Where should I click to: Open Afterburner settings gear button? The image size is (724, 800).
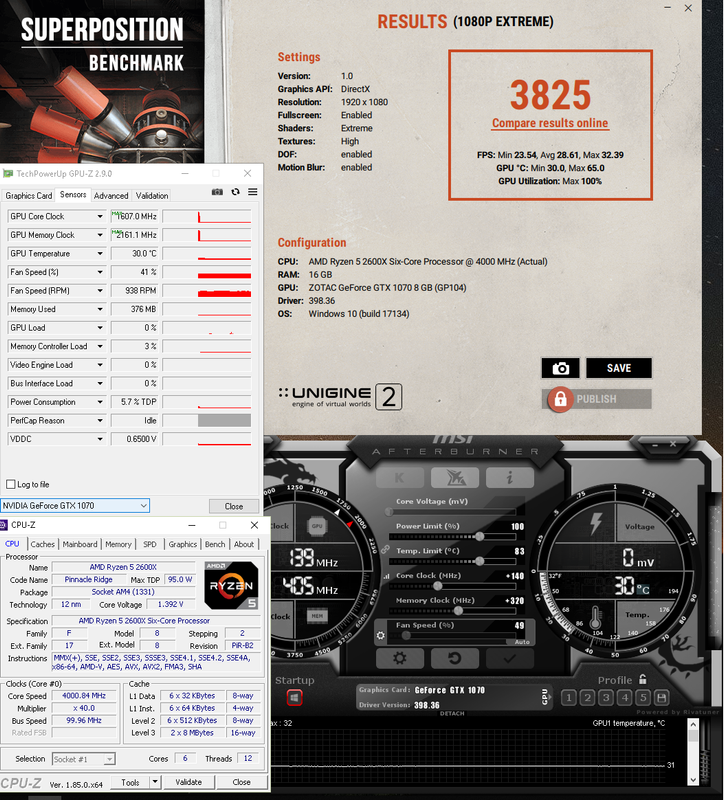pyautogui.click(x=400, y=658)
